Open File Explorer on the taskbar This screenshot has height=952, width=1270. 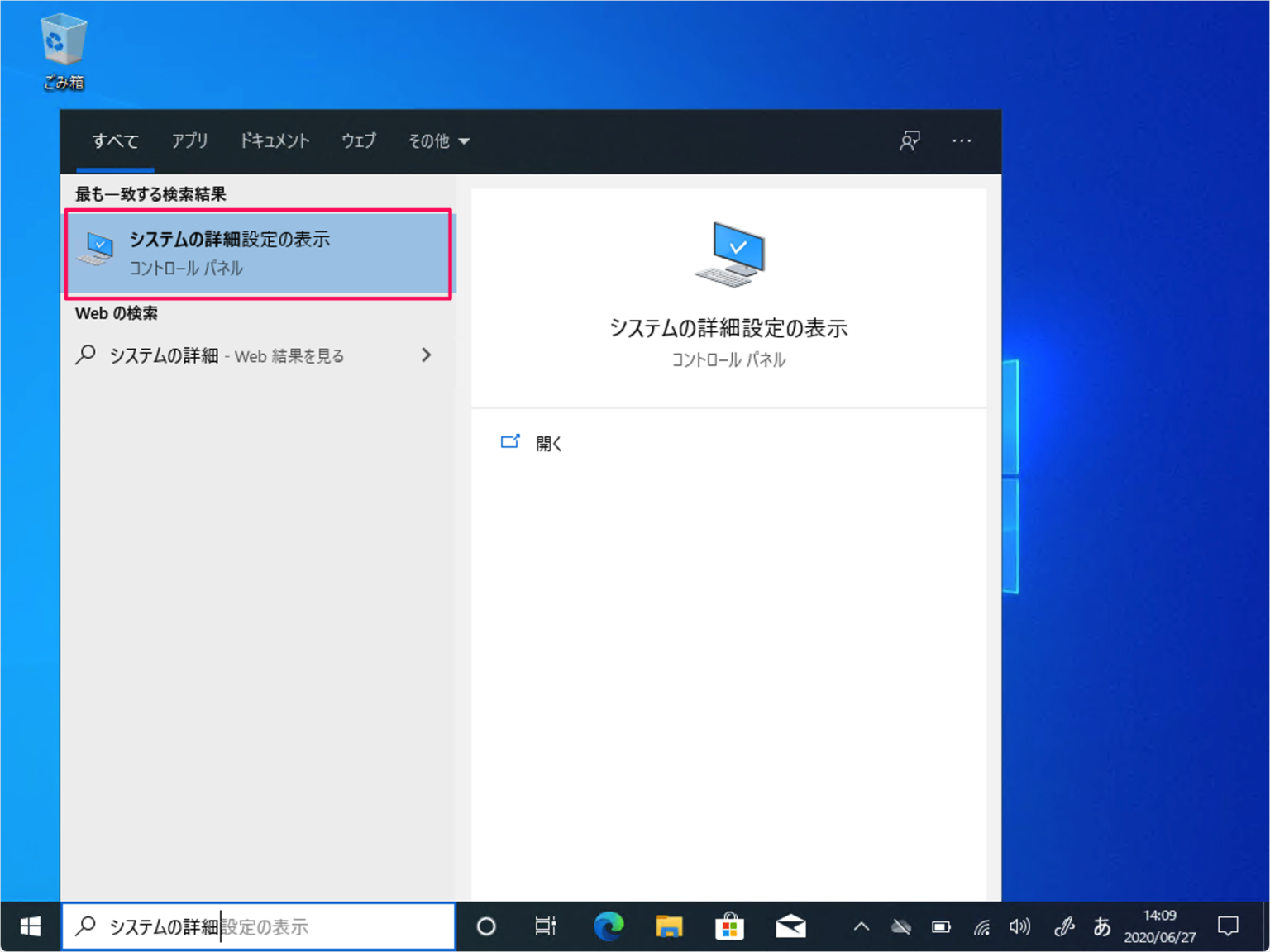(670, 926)
